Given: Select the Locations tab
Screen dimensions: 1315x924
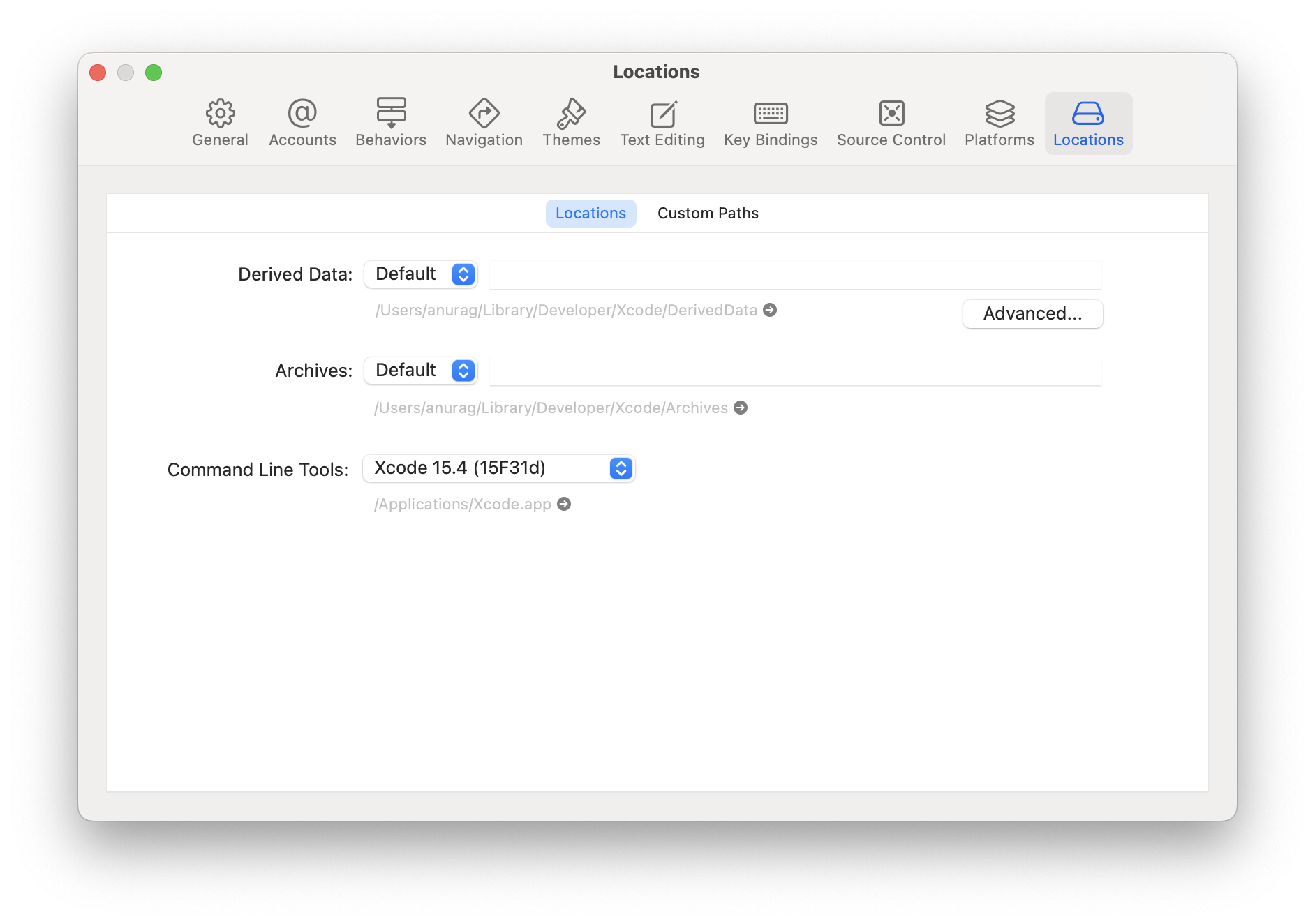Looking at the screenshot, I should pyautogui.click(x=590, y=213).
